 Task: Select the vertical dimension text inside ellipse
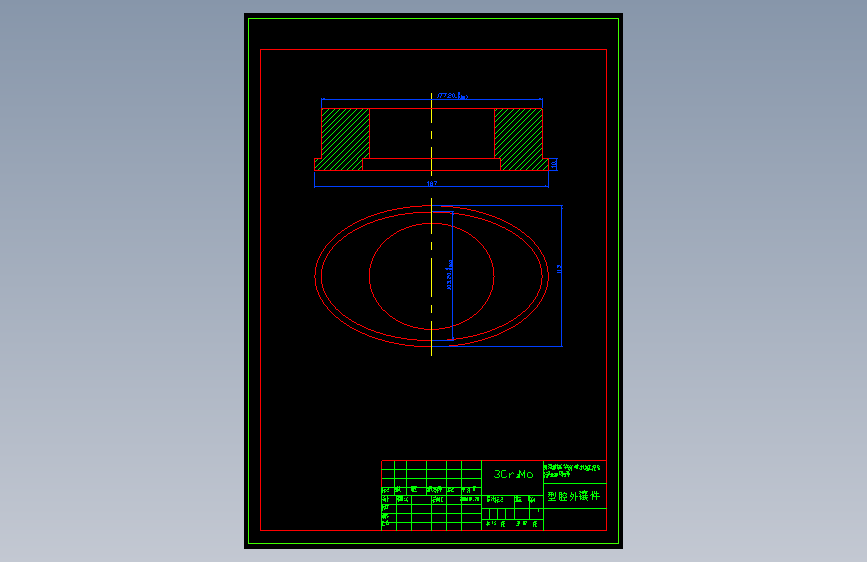pos(449,275)
